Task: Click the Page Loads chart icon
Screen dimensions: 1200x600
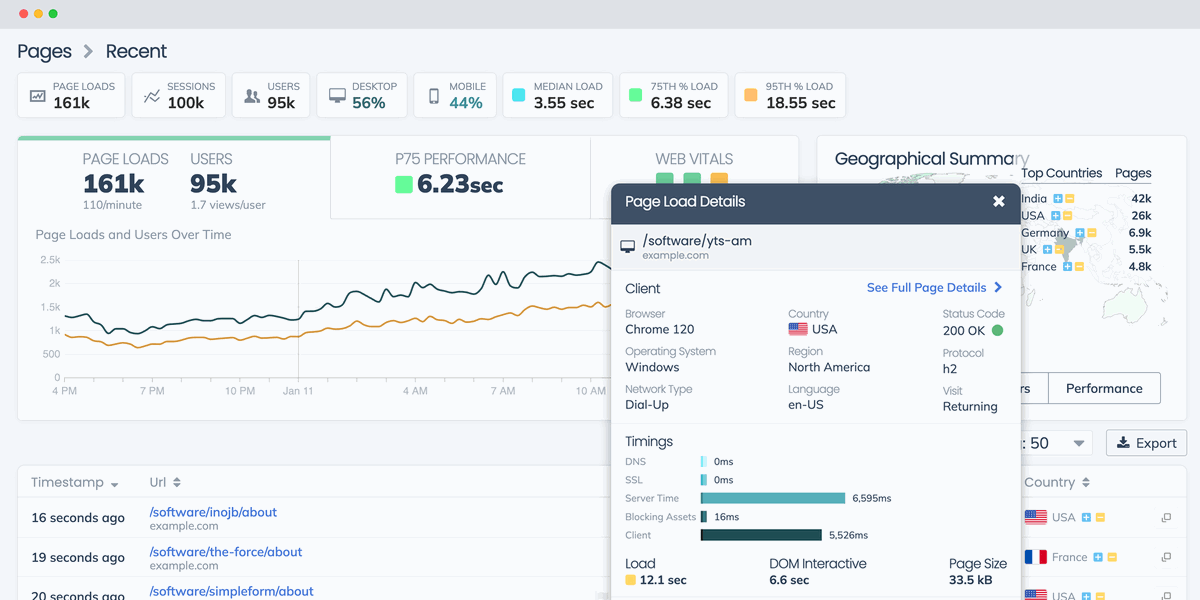Action: pos(37,96)
